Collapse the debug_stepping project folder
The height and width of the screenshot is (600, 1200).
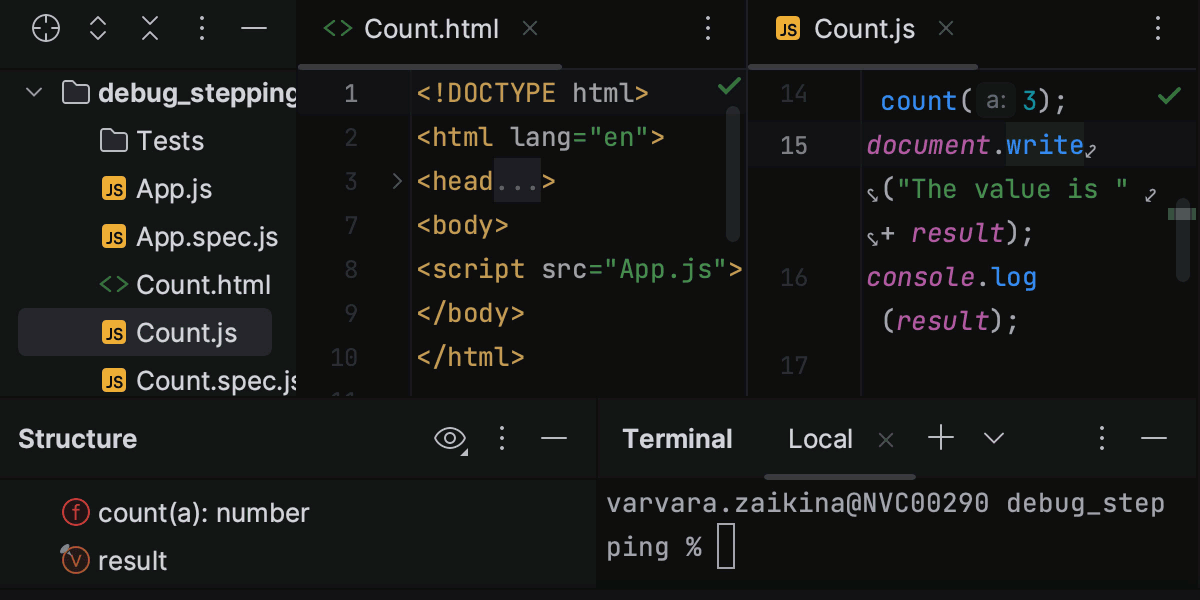pos(33,92)
